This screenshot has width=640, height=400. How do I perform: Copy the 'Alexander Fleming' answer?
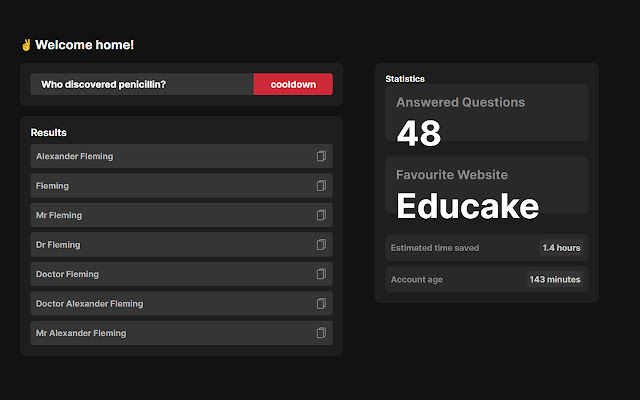point(321,156)
